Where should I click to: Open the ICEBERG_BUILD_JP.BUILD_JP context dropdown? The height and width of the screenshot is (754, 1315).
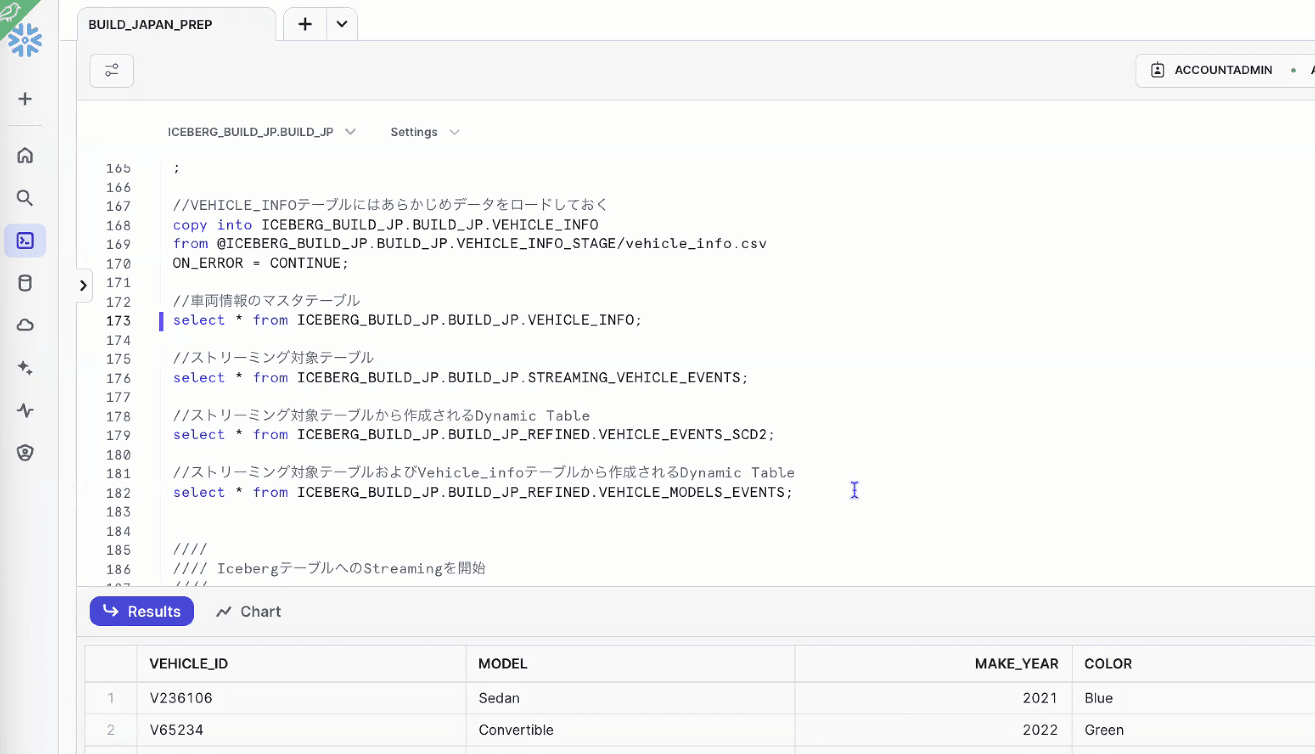[261, 132]
